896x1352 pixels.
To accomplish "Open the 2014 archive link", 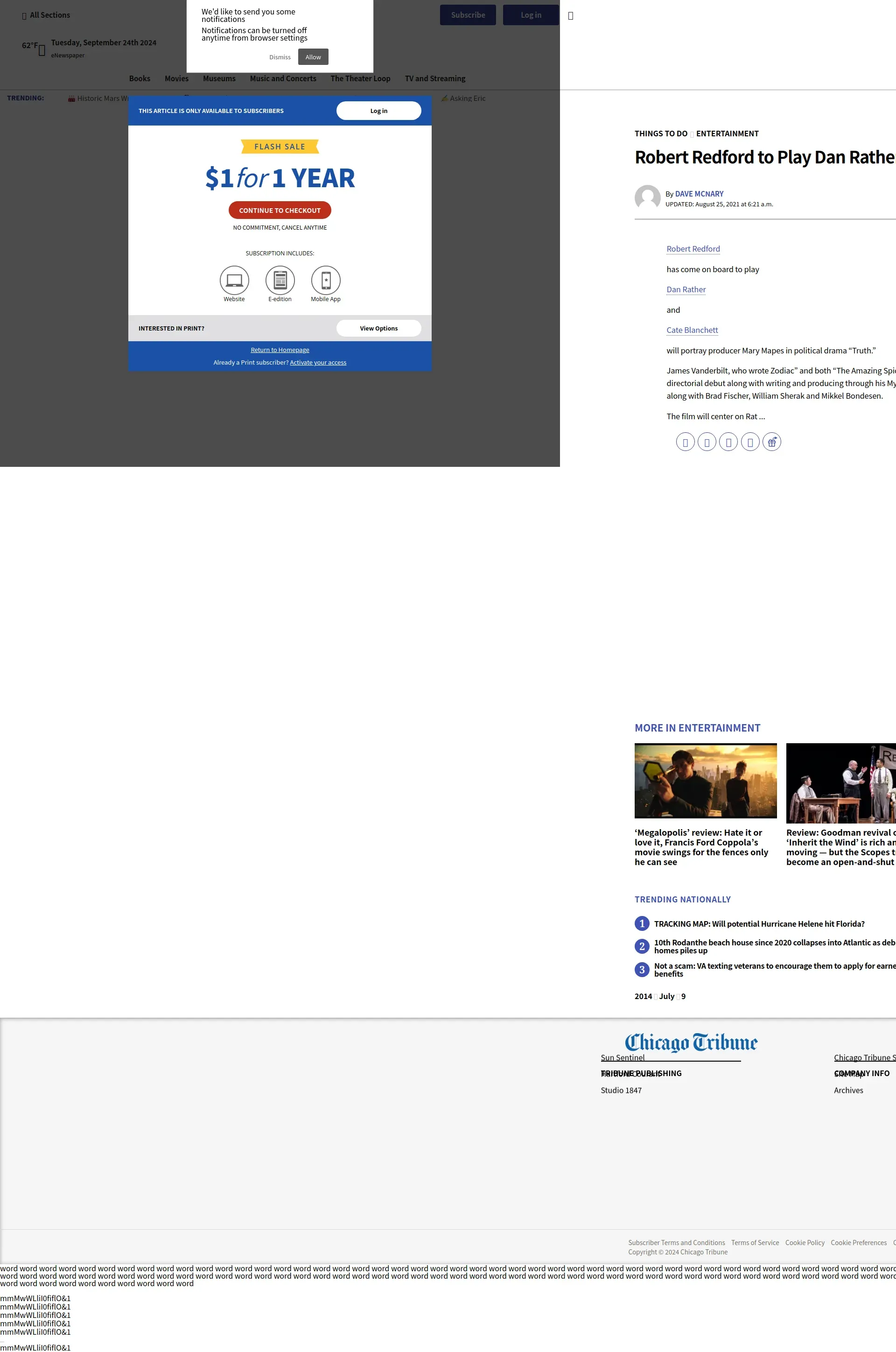I will pos(643,996).
